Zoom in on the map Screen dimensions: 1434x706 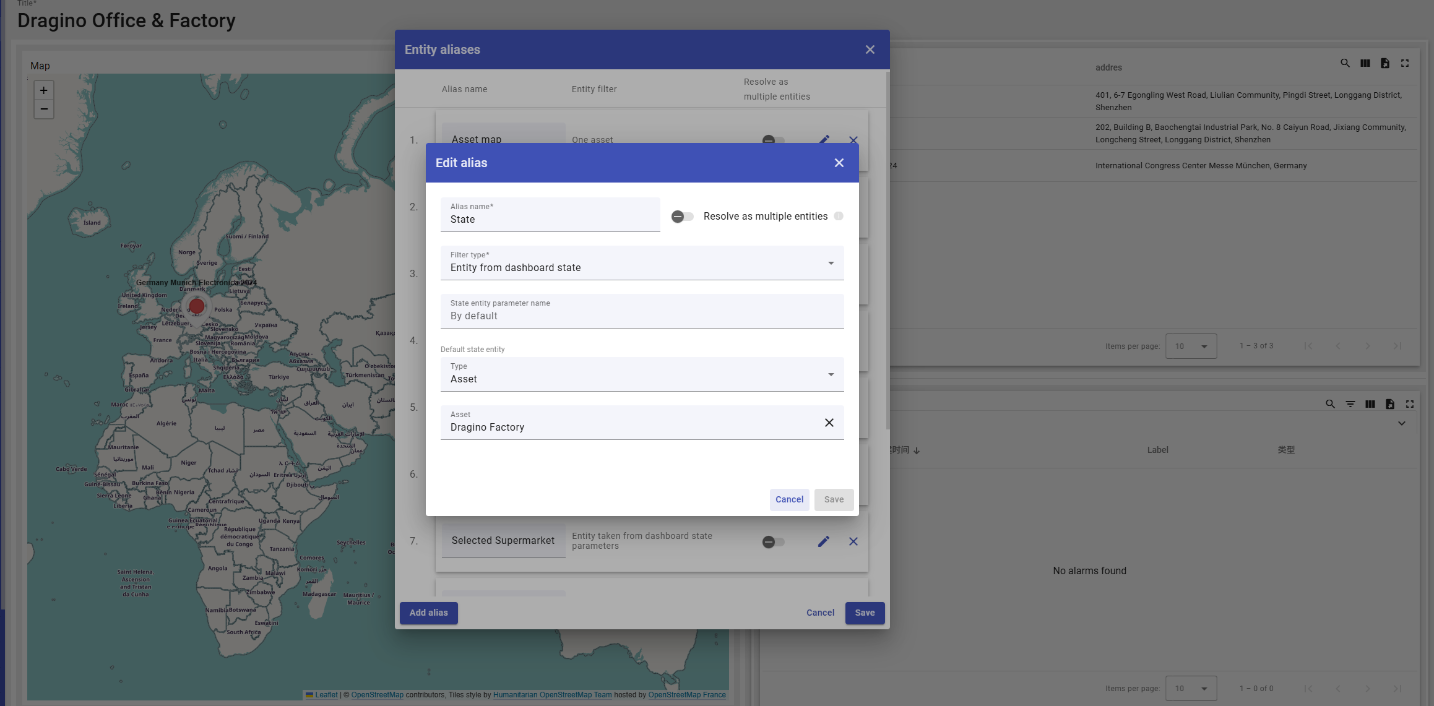tap(43, 90)
